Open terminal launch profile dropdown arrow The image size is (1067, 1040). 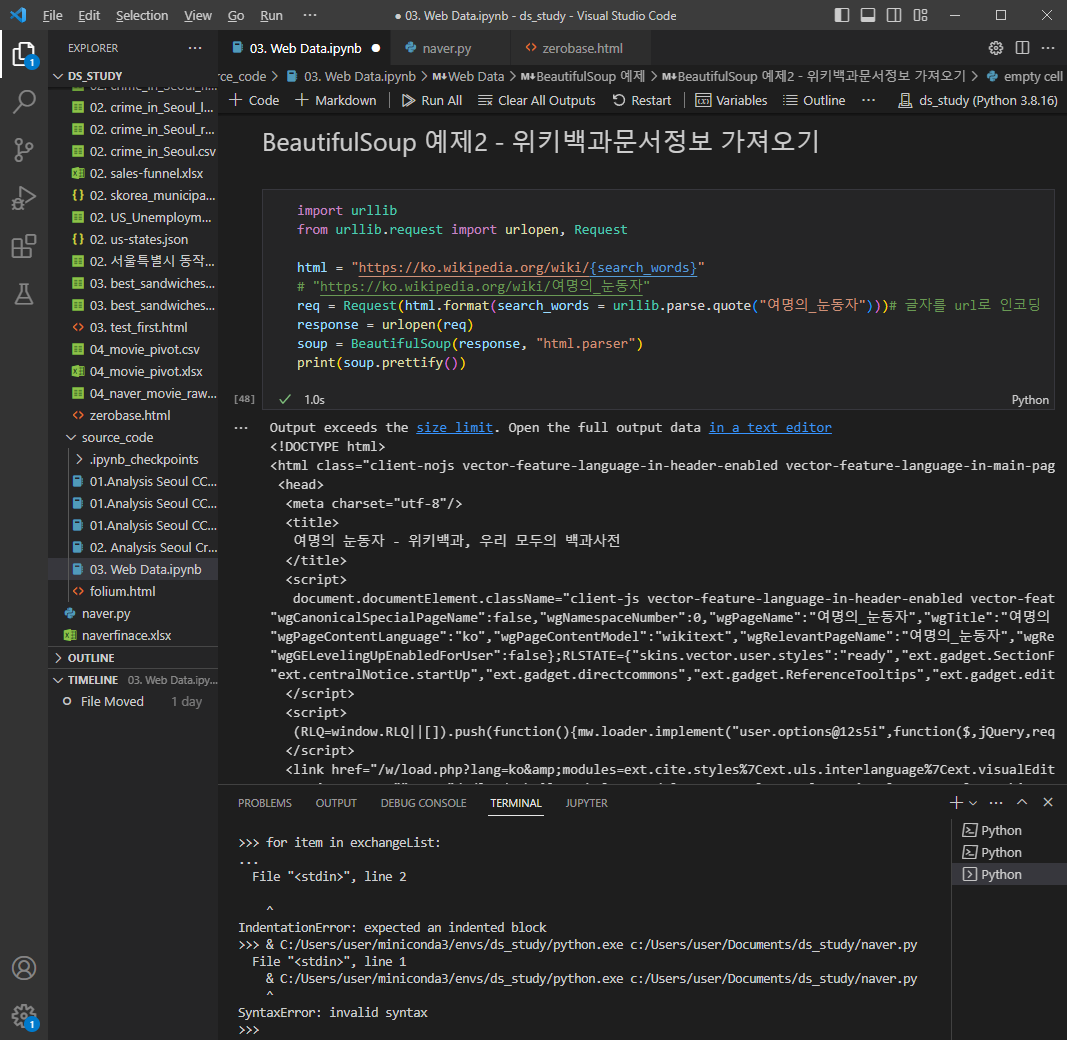tap(973, 803)
